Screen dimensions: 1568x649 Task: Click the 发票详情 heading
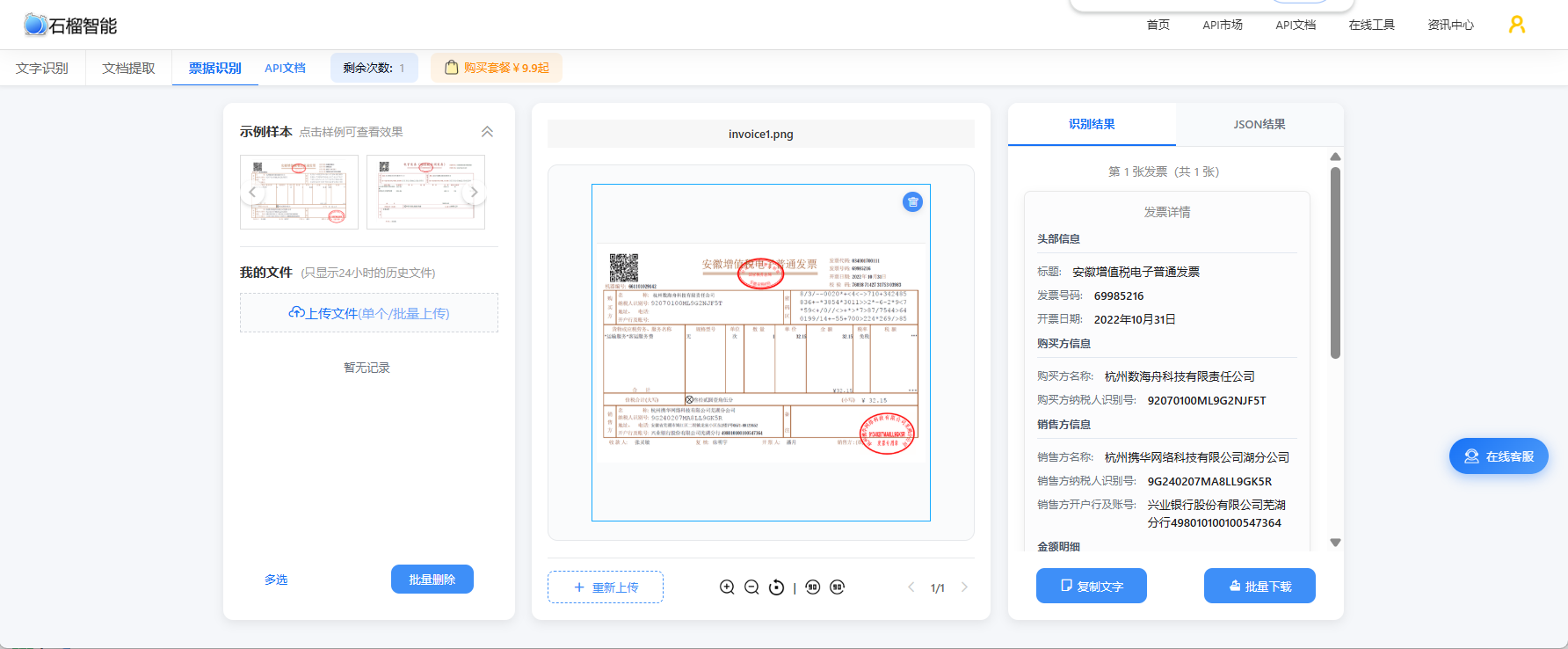pos(1167,212)
